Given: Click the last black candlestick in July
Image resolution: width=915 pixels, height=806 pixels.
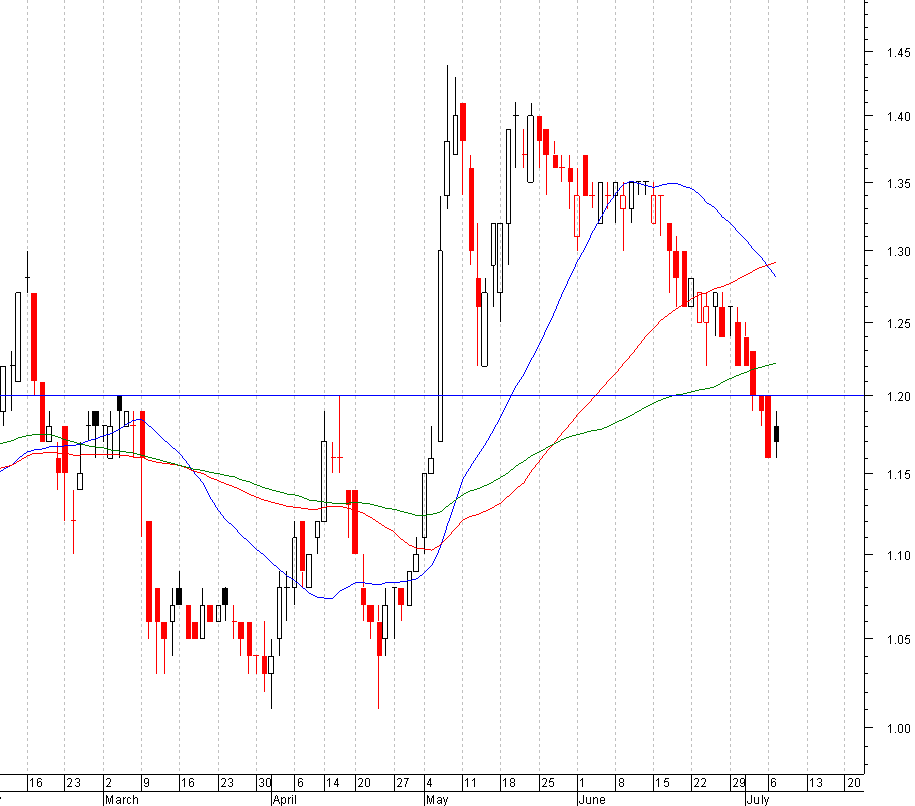Looking at the screenshot, I should coord(776,434).
